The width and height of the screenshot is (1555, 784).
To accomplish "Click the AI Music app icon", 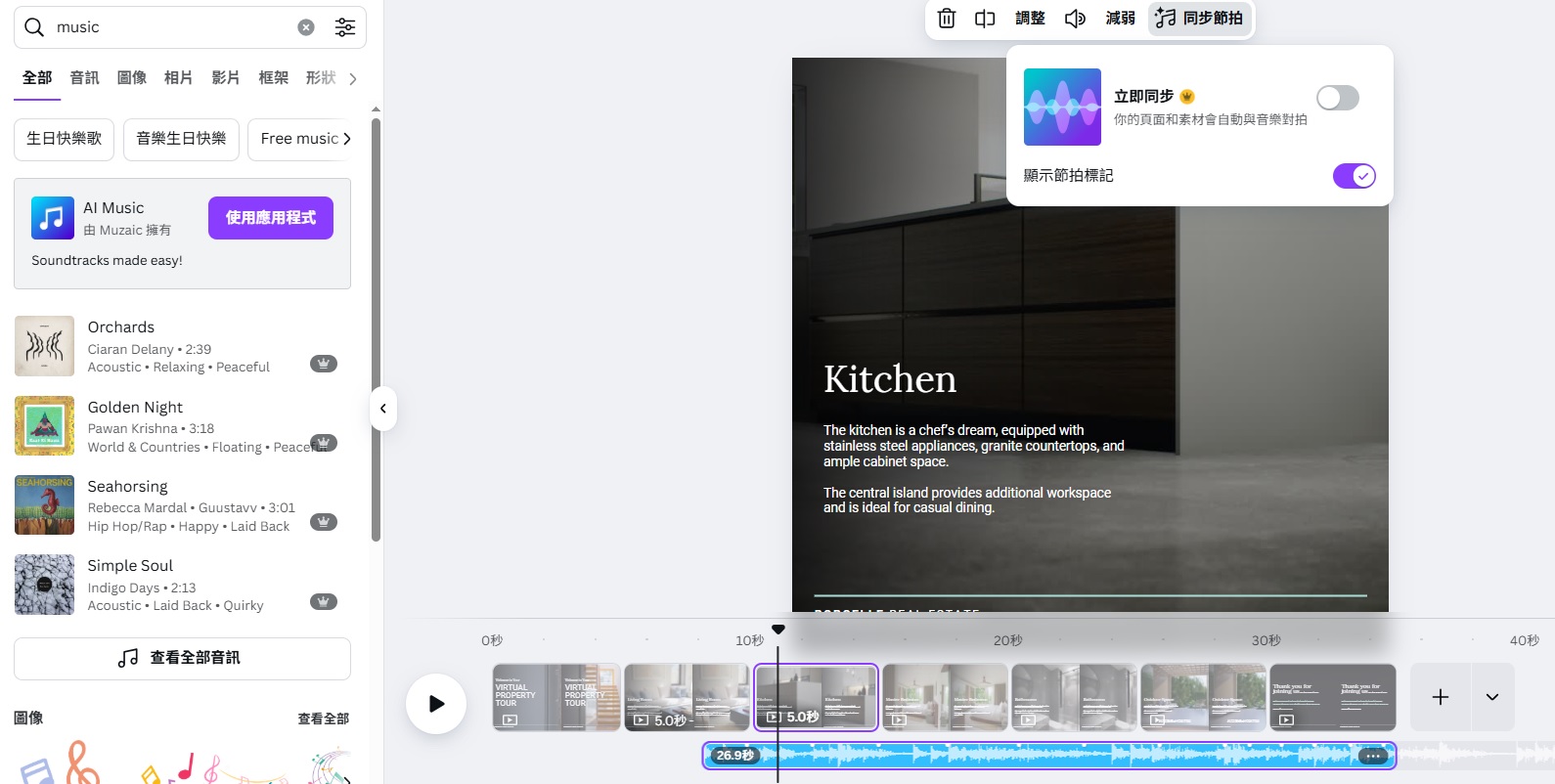I will coord(53,218).
